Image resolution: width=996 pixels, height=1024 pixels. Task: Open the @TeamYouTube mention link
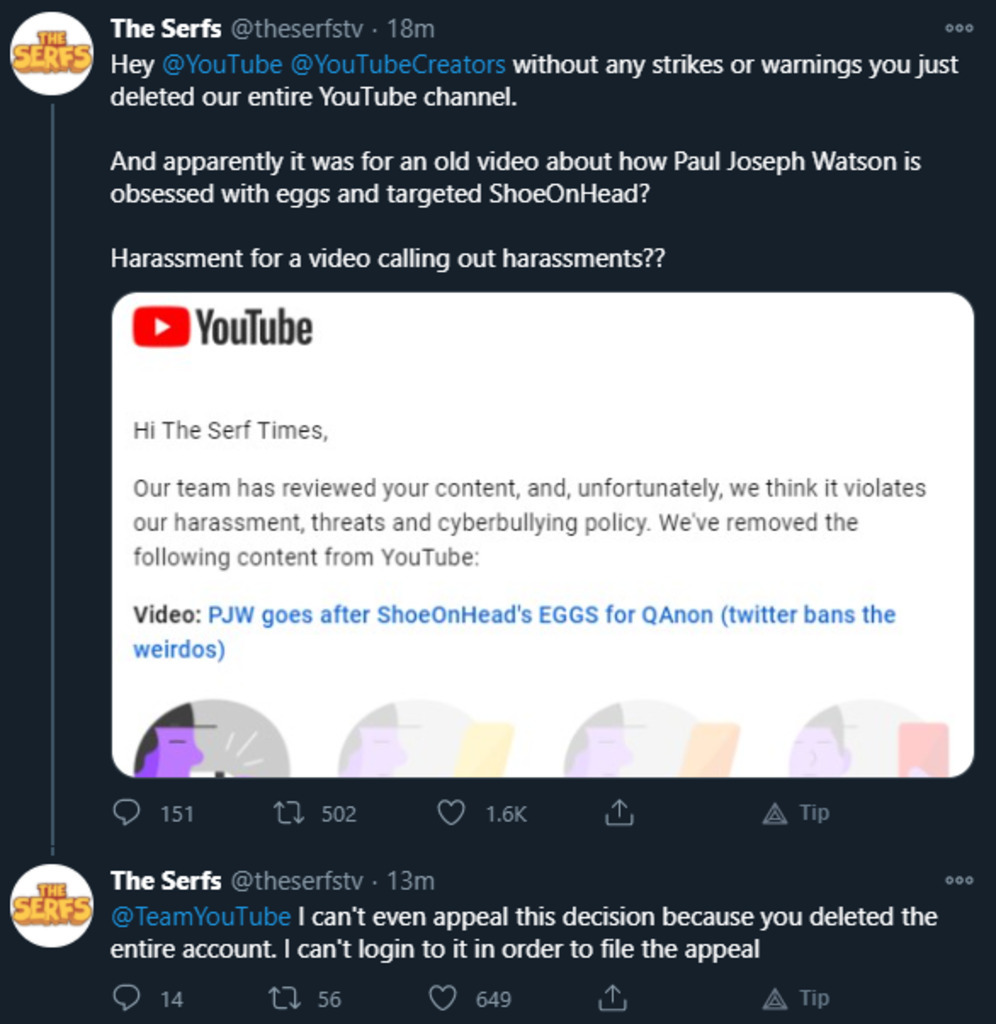200,916
